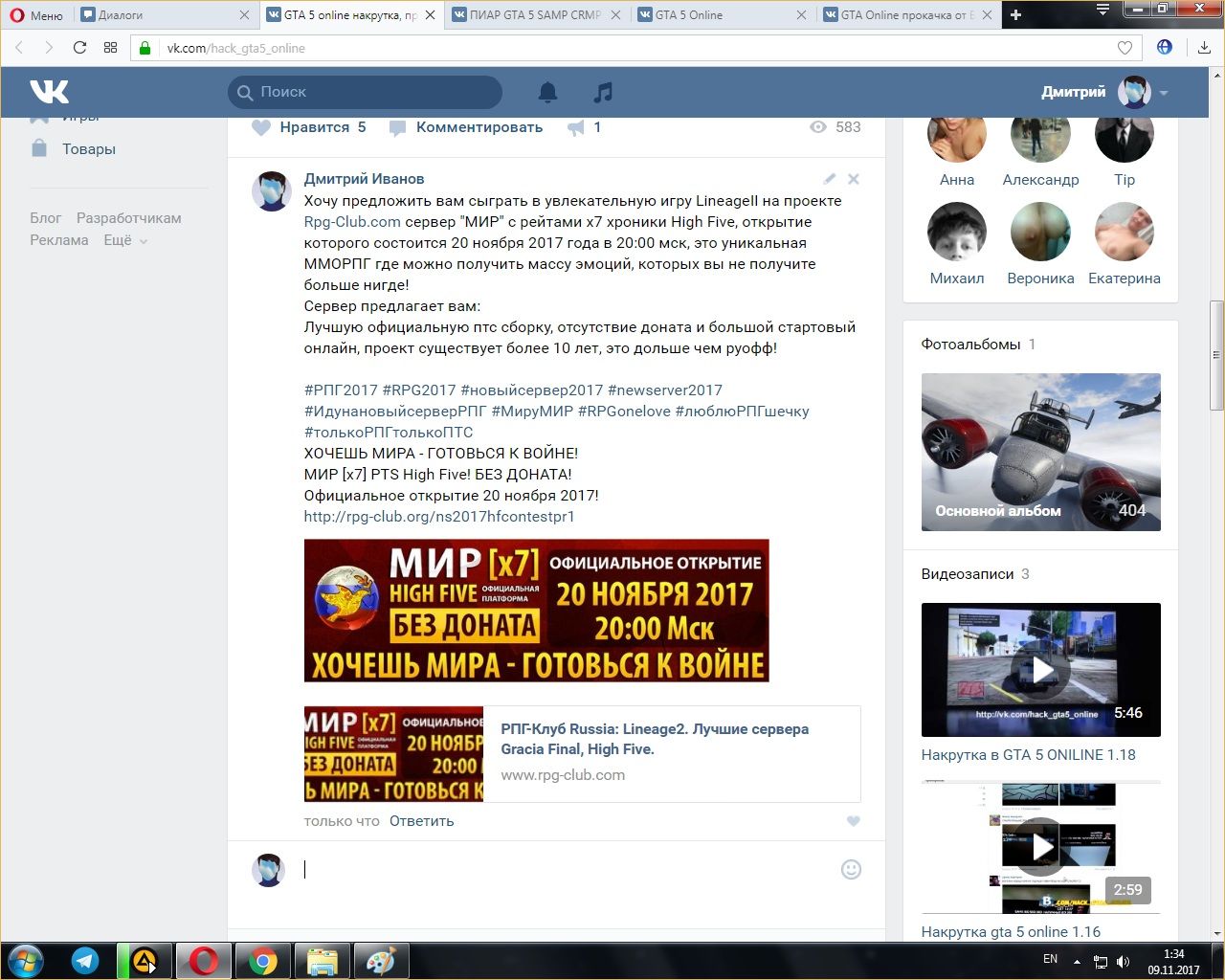Delete comment with the X icon
Image resolution: width=1225 pixels, height=980 pixels.
[x=854, y=179]
